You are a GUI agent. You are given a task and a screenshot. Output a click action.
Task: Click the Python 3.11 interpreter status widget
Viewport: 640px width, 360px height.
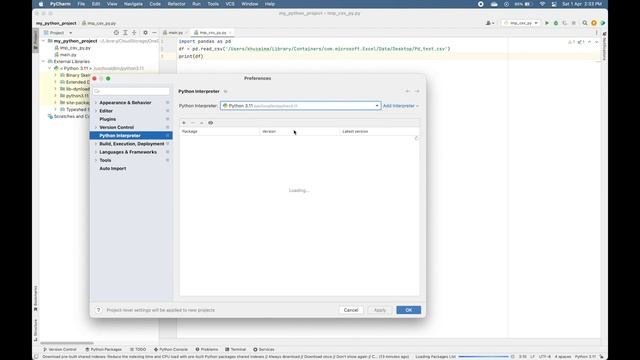tap(585, 357)
